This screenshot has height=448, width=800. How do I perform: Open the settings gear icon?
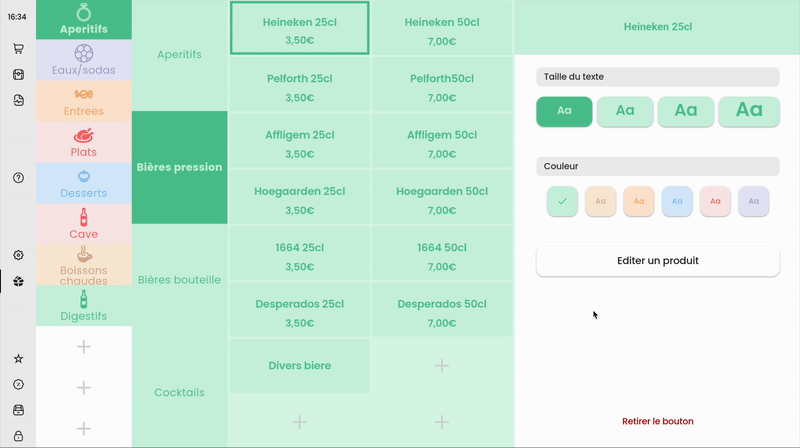point(18,255)
